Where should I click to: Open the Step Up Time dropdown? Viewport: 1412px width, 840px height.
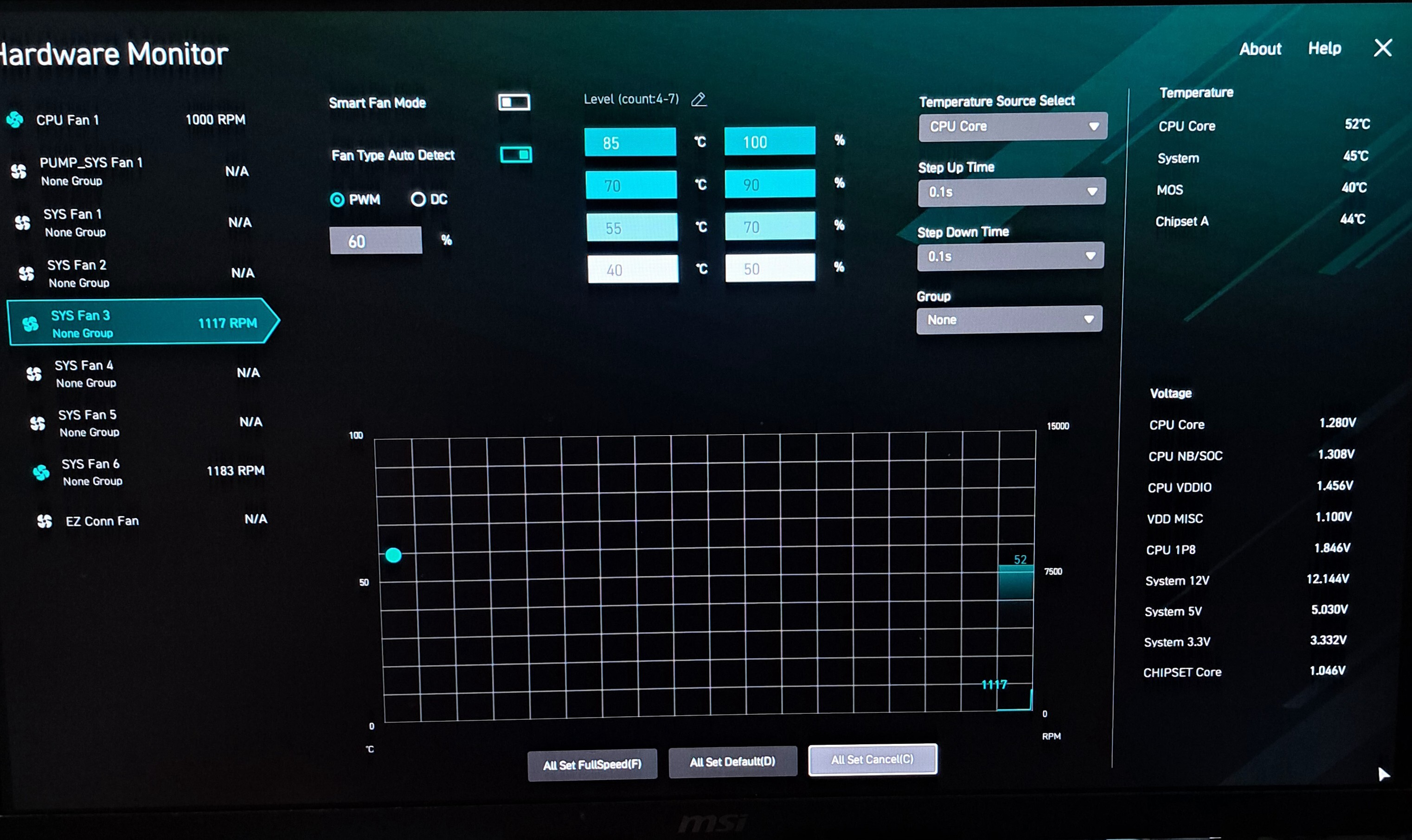[x=1012, y=192]
